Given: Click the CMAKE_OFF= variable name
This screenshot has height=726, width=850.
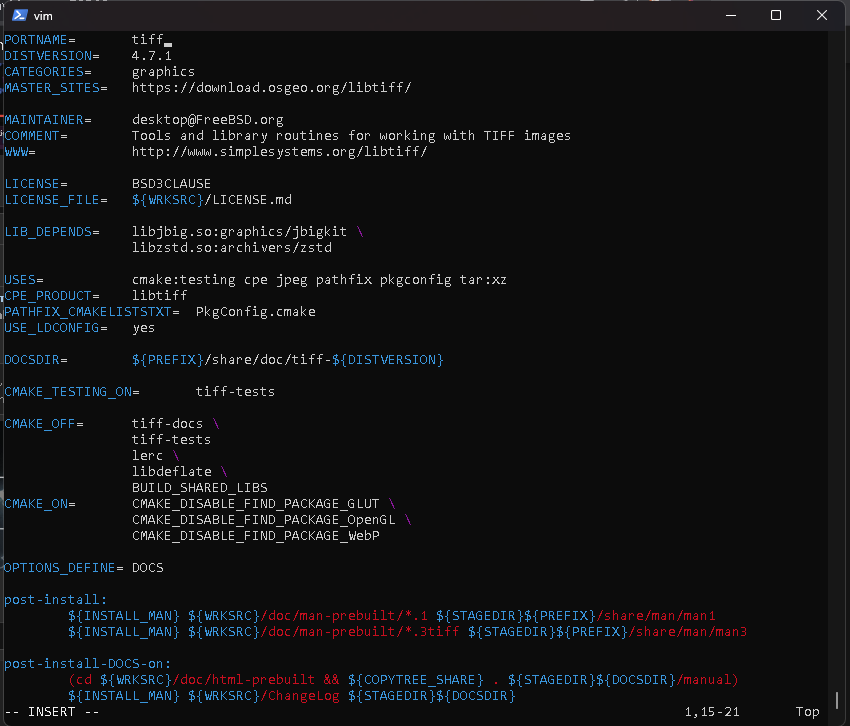Looking at the screenshot, I should (x=44, y=424).
